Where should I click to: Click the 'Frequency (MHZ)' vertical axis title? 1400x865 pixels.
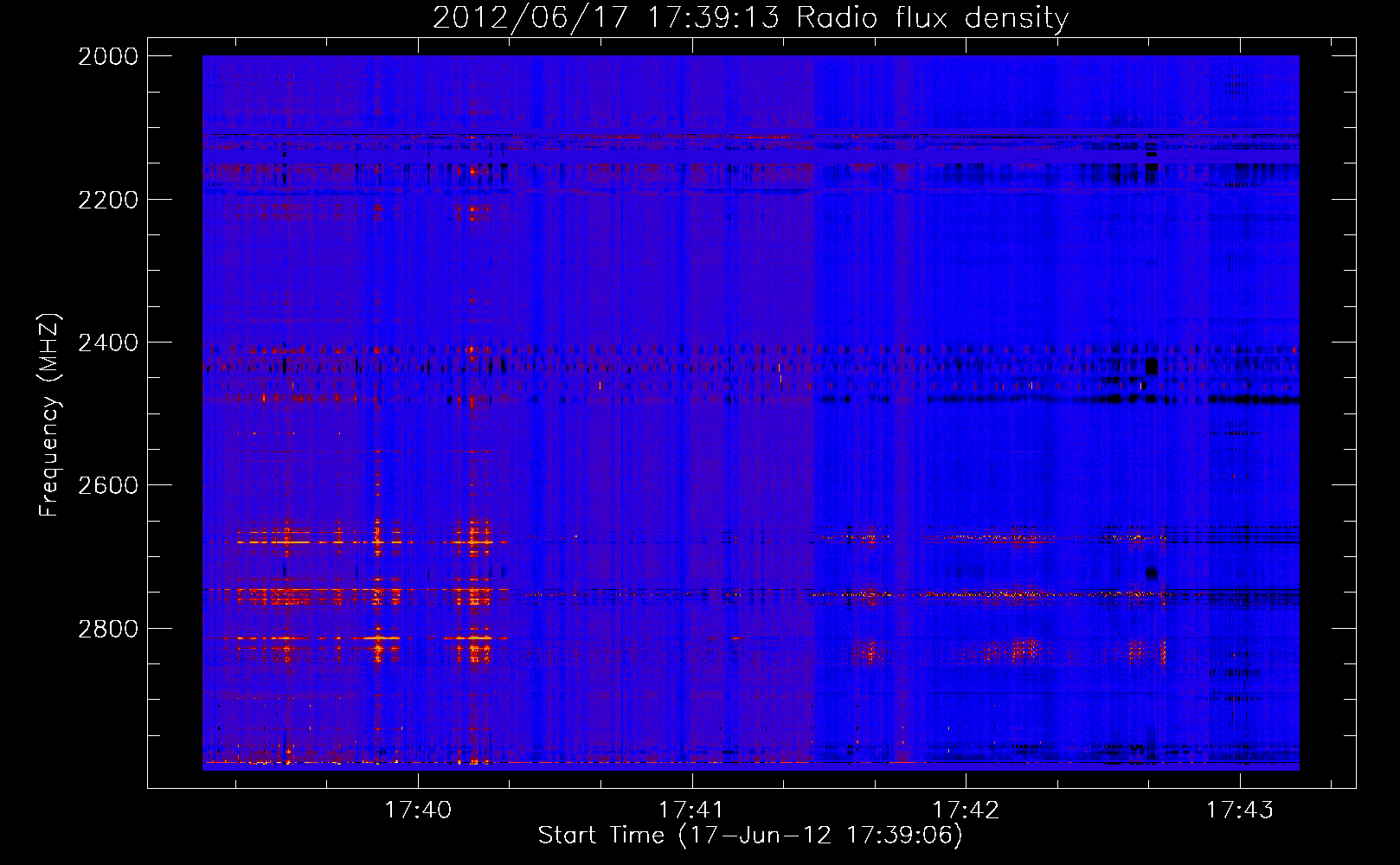(x=50, y=415)
